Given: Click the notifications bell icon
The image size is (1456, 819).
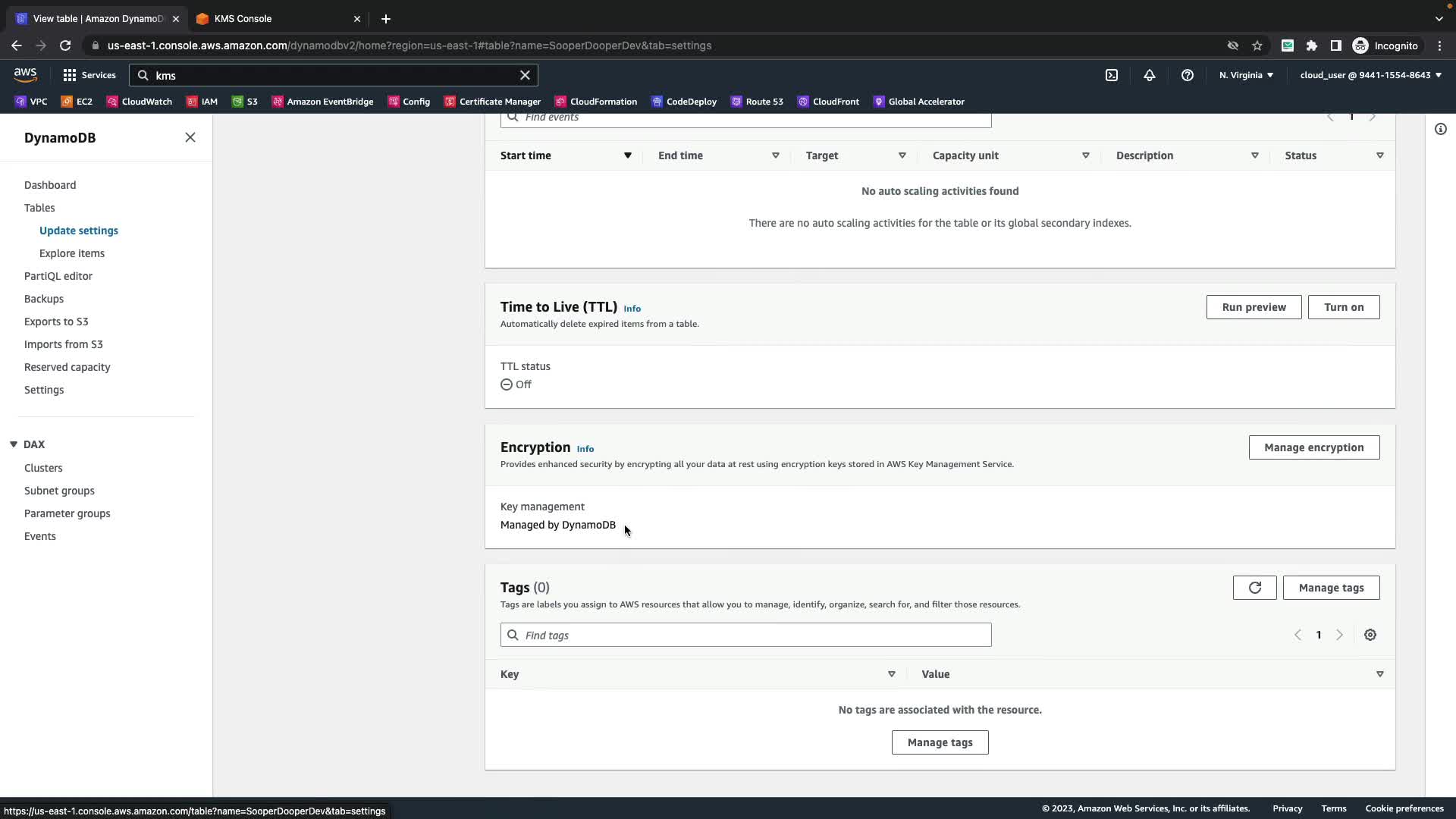Looking at the screenshot, I should tap(1150, 75).
